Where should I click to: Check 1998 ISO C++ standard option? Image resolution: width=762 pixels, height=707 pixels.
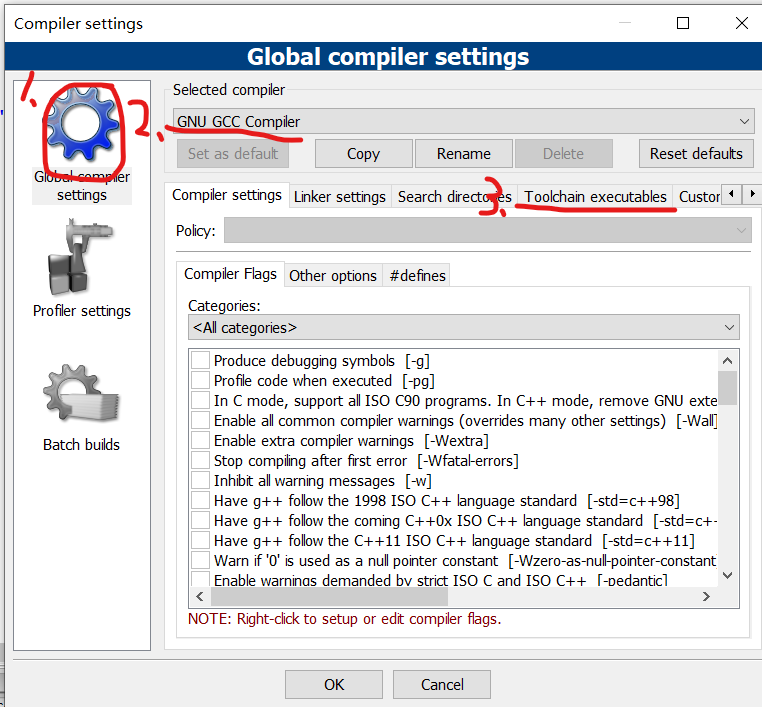pyautogui.click(x=200, y=500)
